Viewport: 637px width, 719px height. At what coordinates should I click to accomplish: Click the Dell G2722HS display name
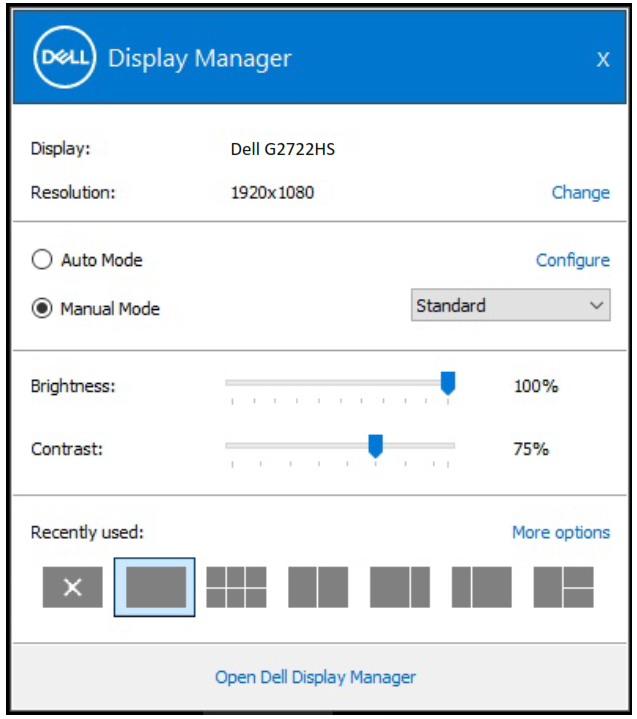coord(282,149)
